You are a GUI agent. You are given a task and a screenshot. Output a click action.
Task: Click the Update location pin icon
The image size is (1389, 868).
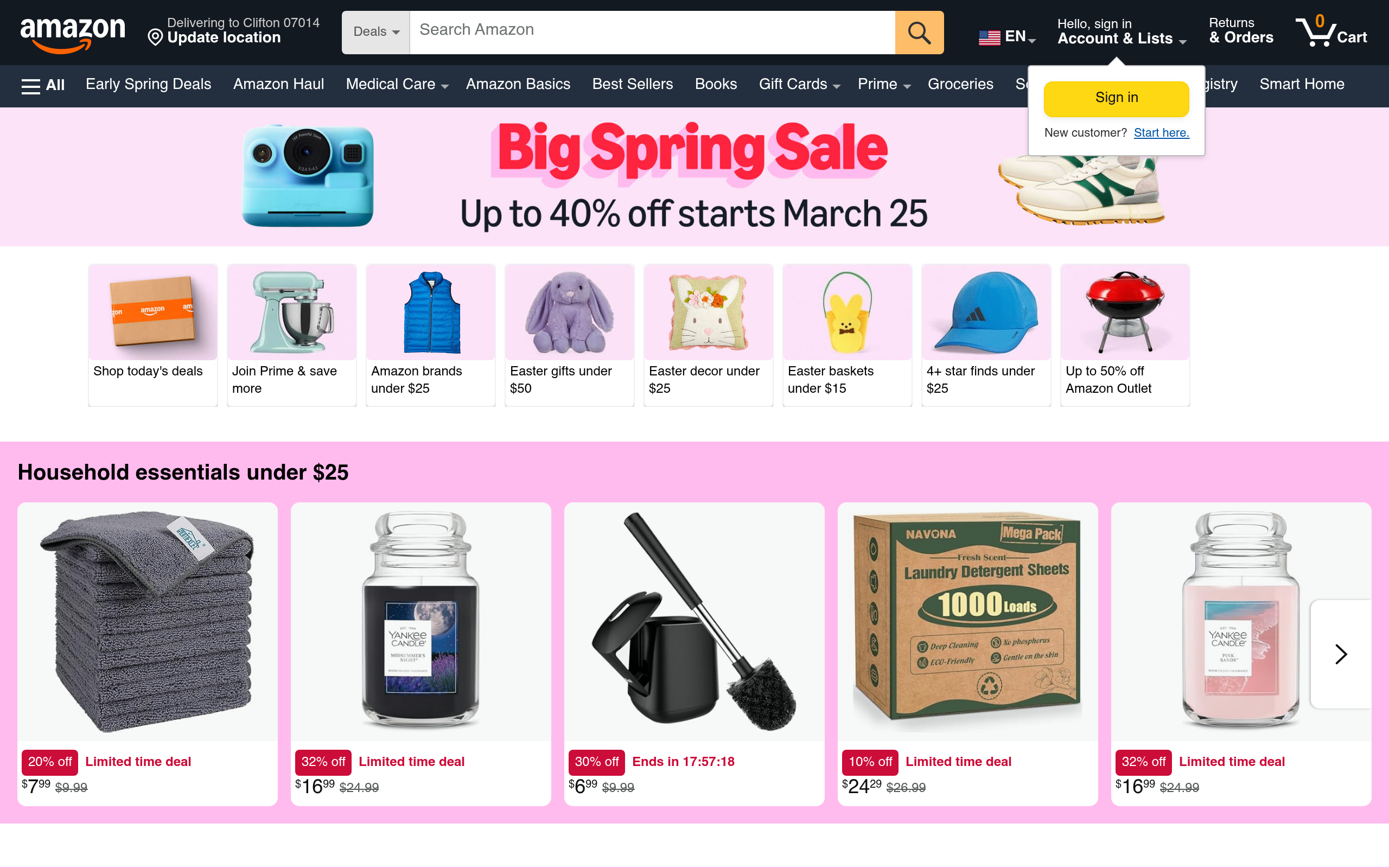(155, 38)
